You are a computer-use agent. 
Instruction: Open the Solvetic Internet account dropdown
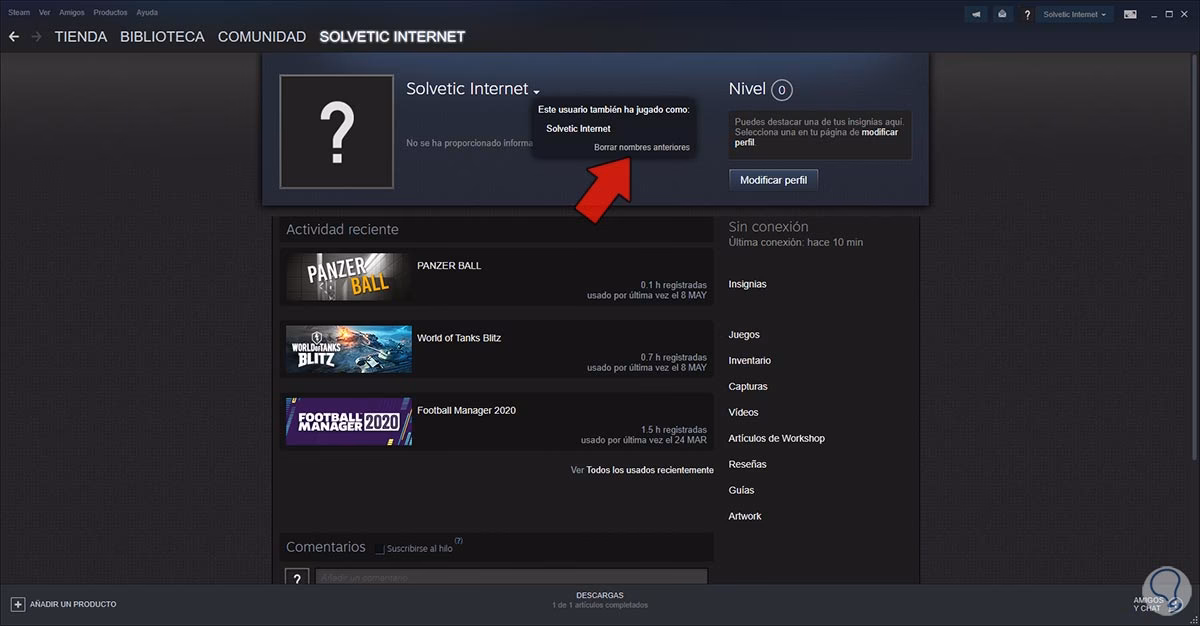click(x=1076, y=14)
